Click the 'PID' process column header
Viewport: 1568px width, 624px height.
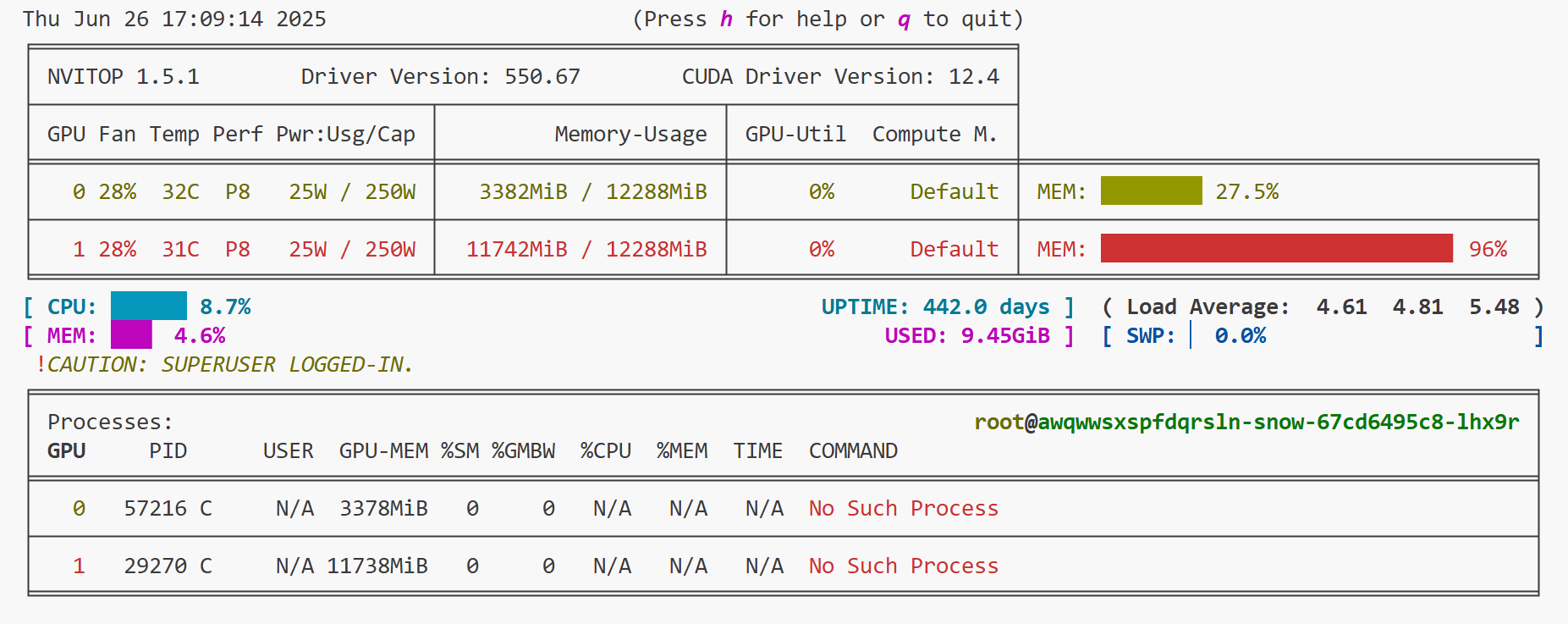[x=168, y=450]
